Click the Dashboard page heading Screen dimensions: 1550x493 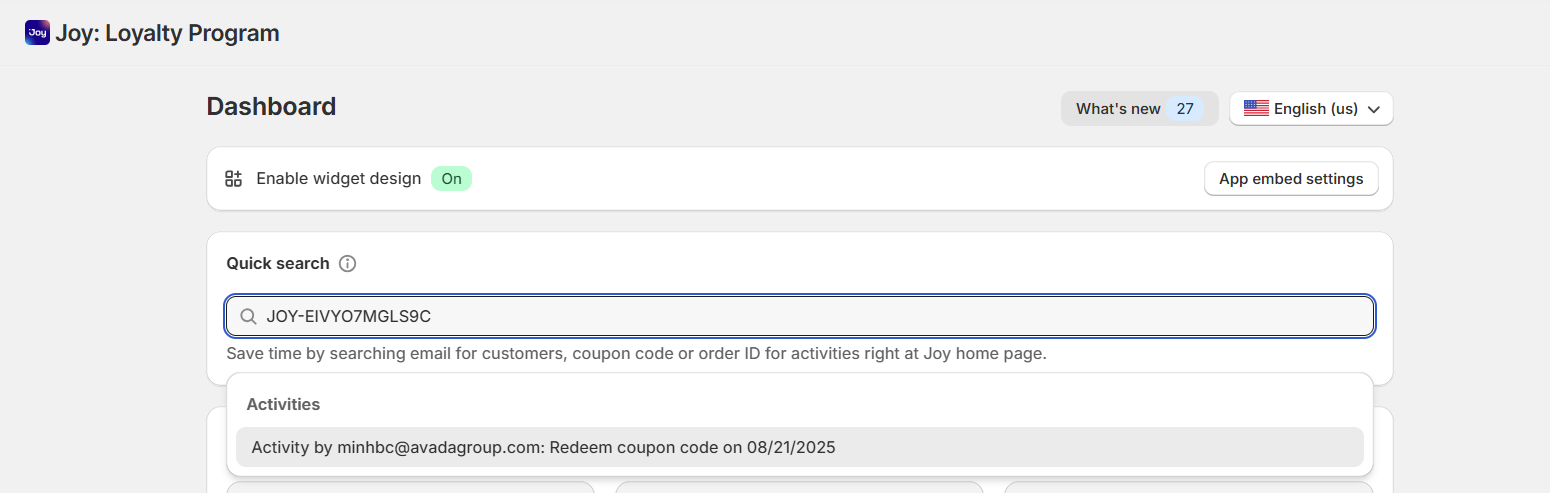click(271, 107)
